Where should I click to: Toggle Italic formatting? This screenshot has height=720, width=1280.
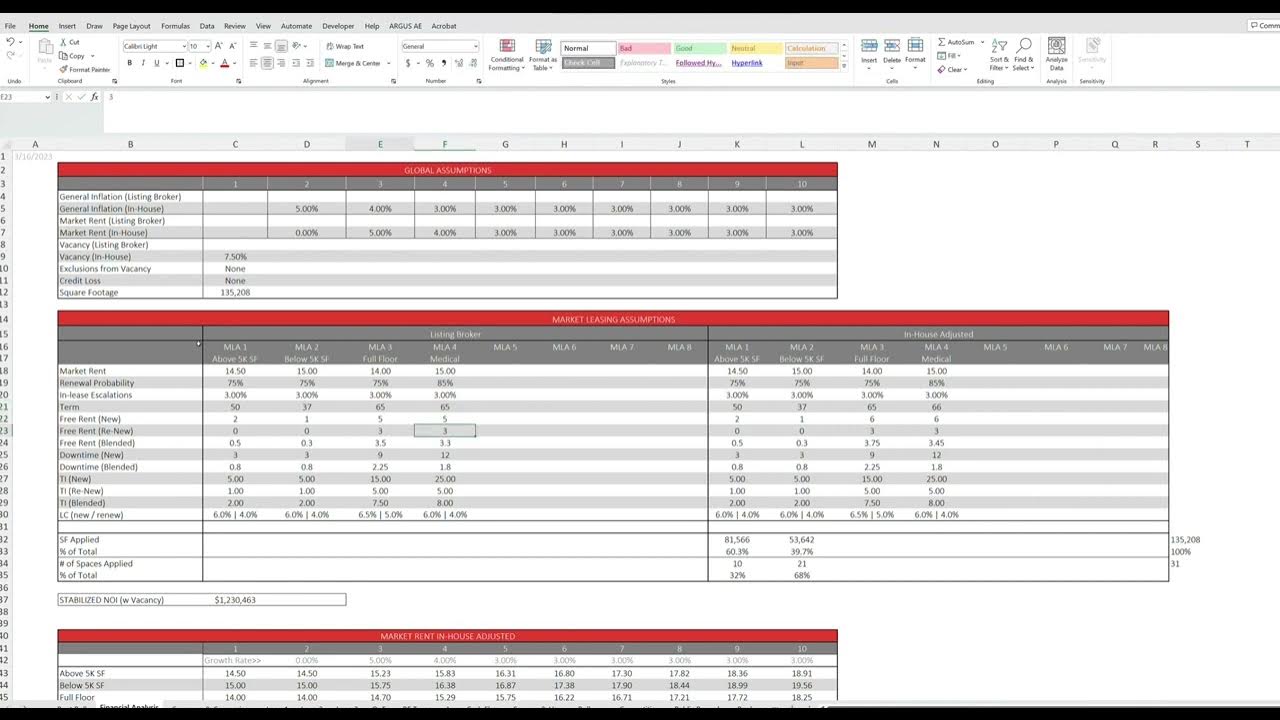[142, 63]
